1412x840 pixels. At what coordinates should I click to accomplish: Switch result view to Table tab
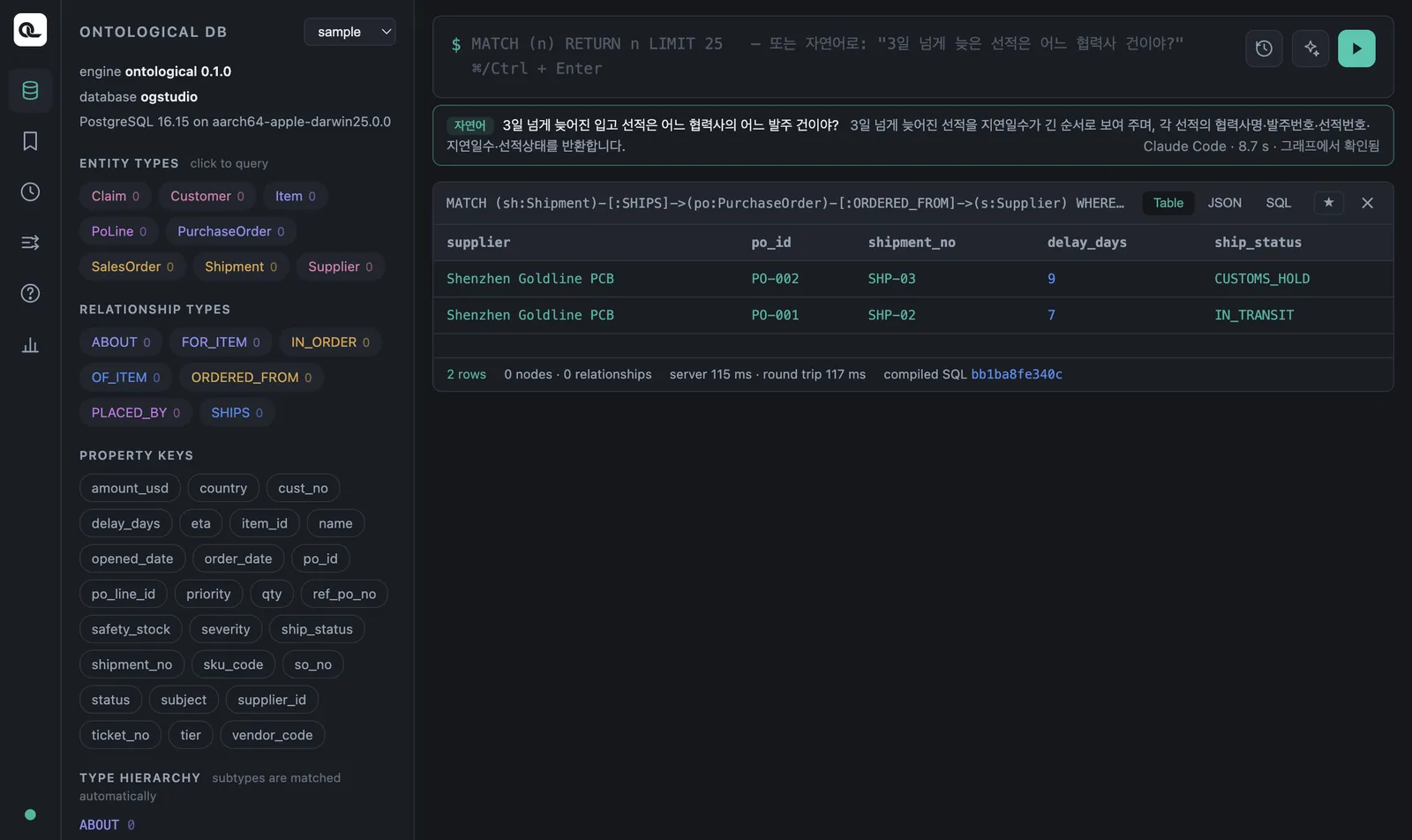[1168, 203]
